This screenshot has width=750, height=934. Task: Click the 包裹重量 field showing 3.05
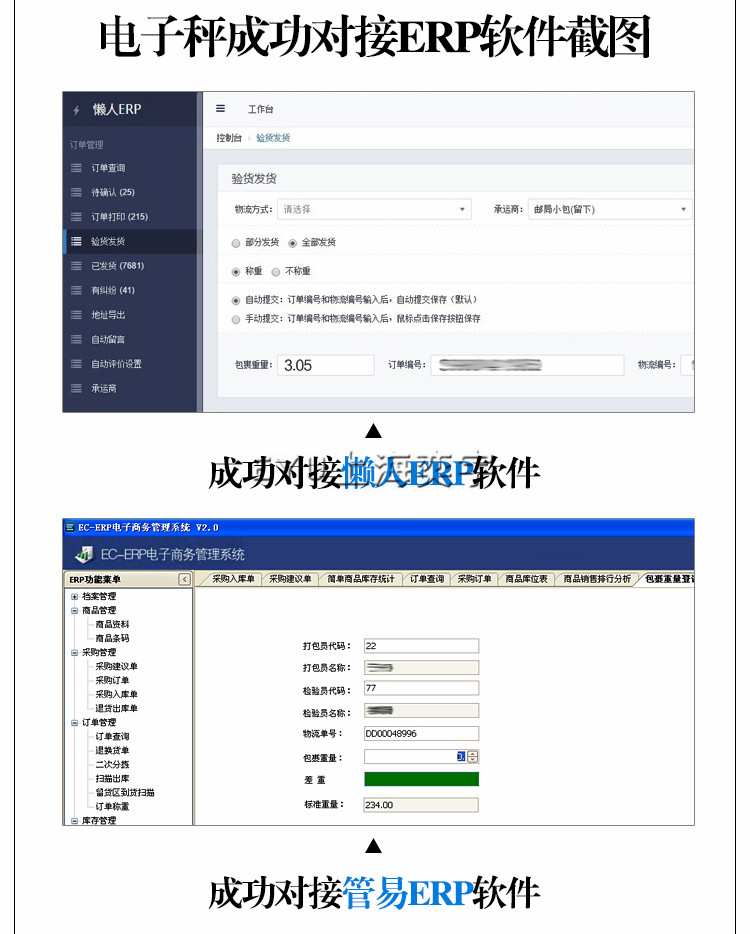[325, 366]
